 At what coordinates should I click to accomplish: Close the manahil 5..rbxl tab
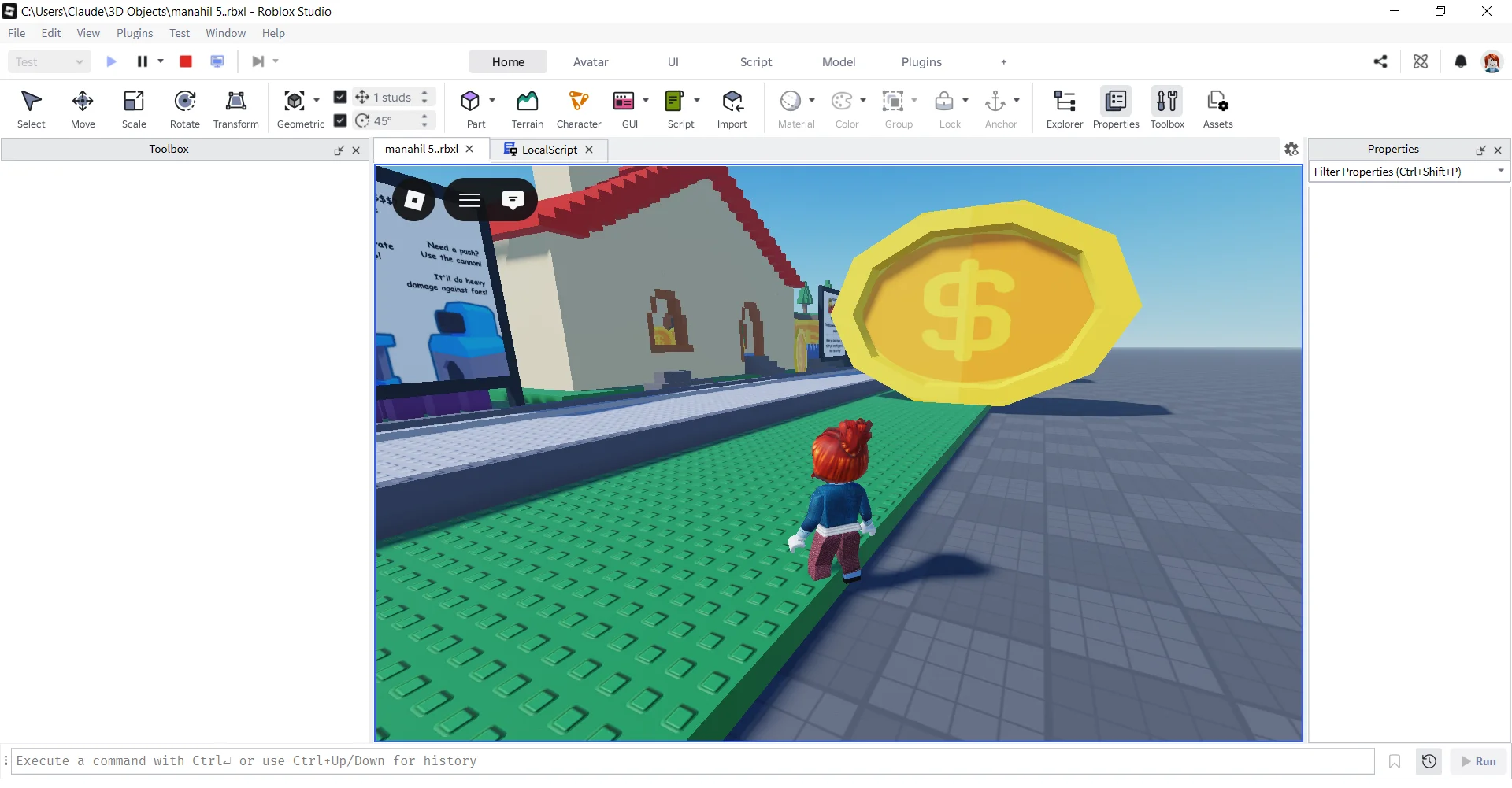pos(469,149)
